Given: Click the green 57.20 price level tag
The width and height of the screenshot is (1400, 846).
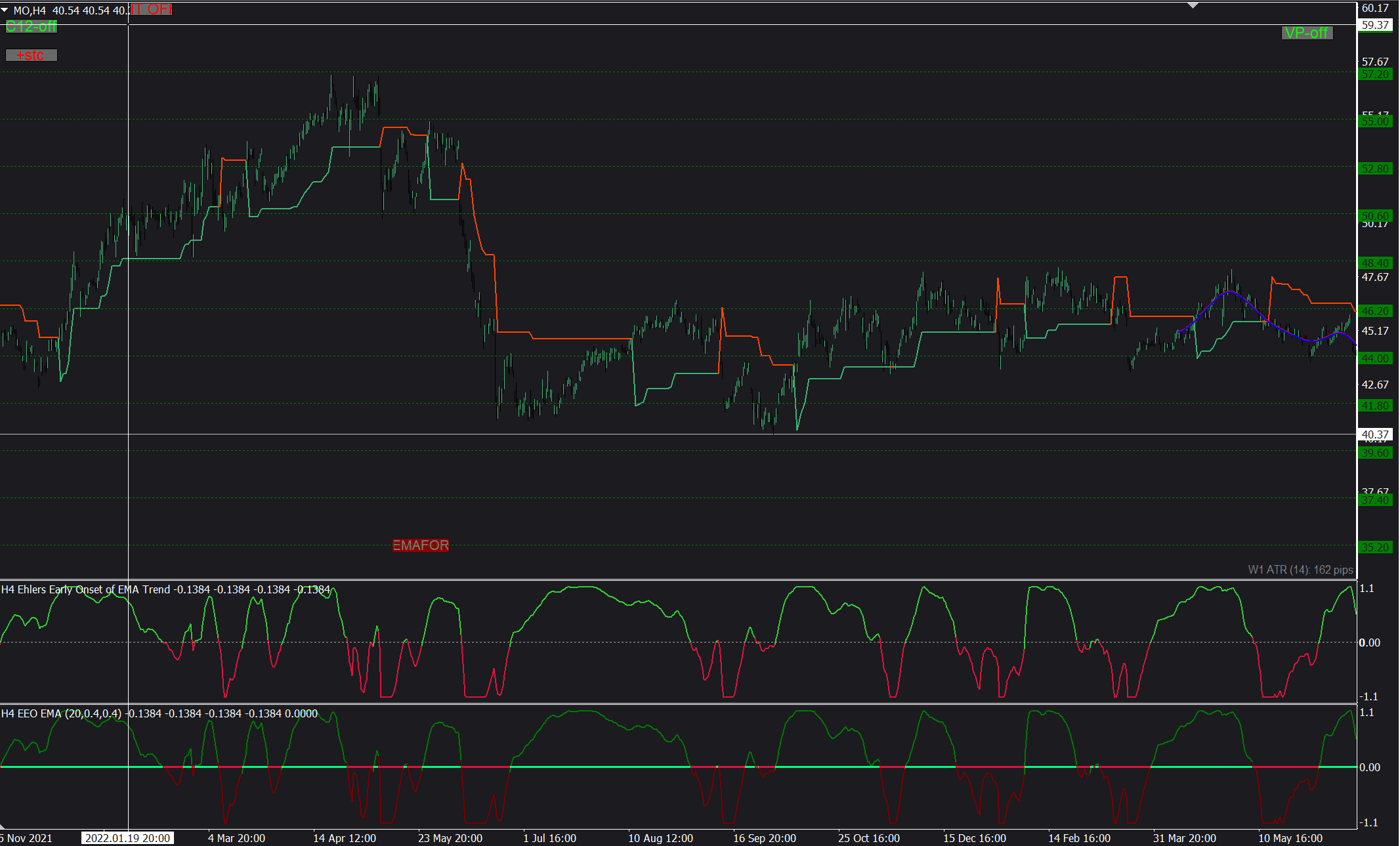Looking at the screenshot, I should coord(1374,75).
